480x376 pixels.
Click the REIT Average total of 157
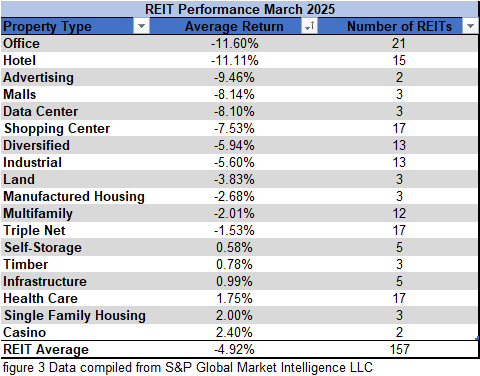(399, 349)
